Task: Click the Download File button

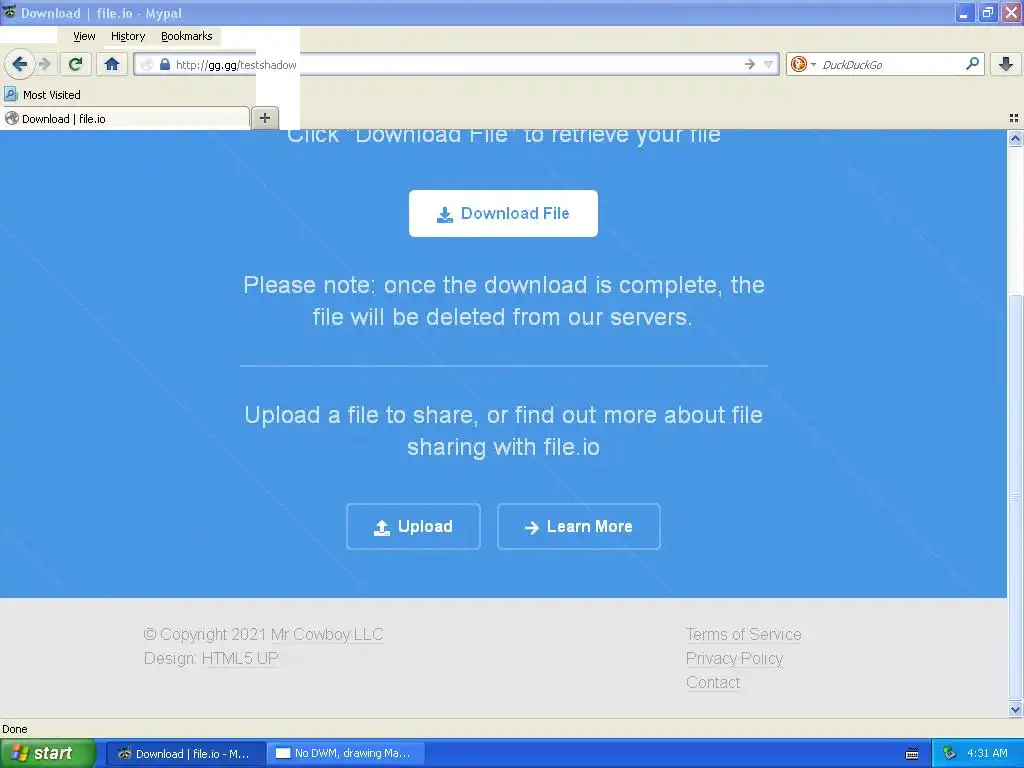Action: pyautogui.click(x=503, y=214)
